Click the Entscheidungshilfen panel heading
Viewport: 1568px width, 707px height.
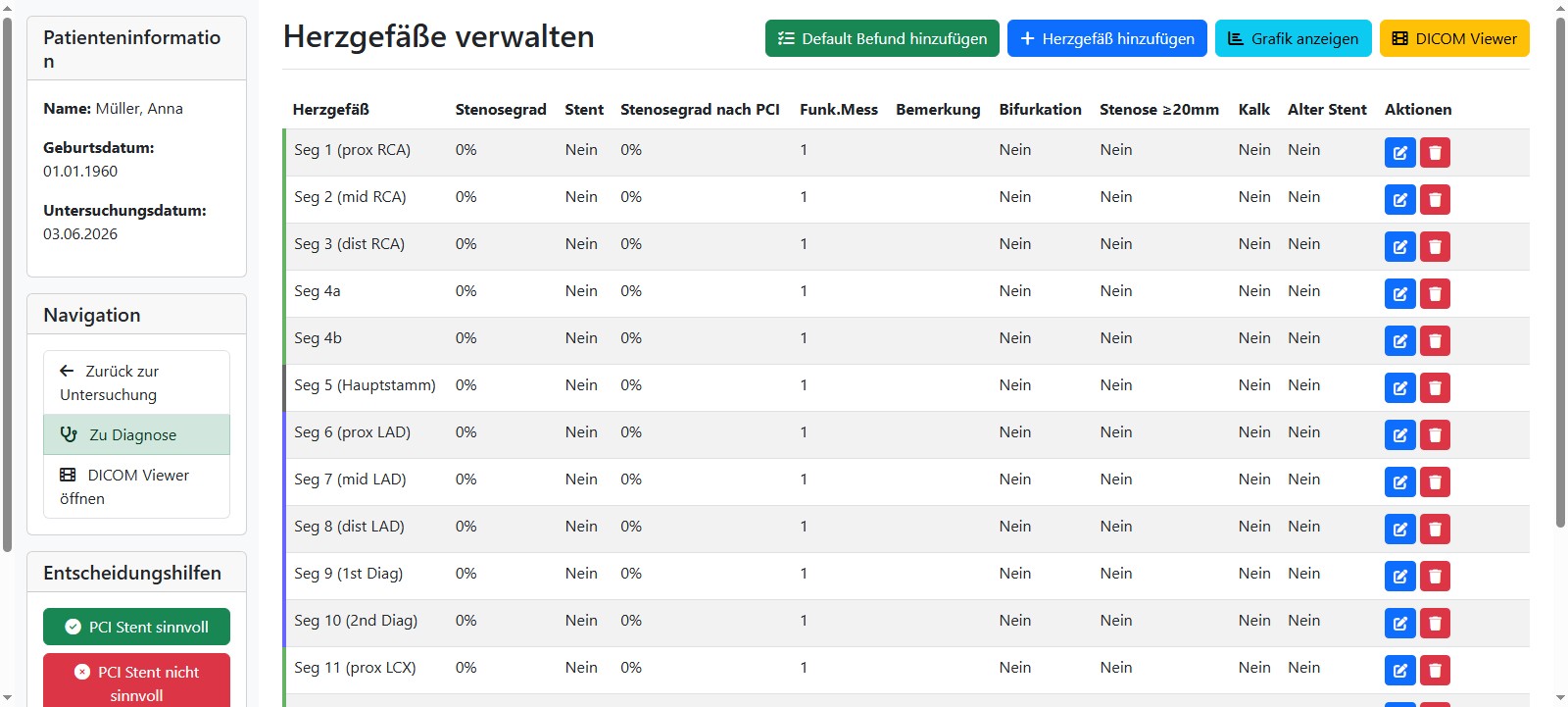(132, 573)
